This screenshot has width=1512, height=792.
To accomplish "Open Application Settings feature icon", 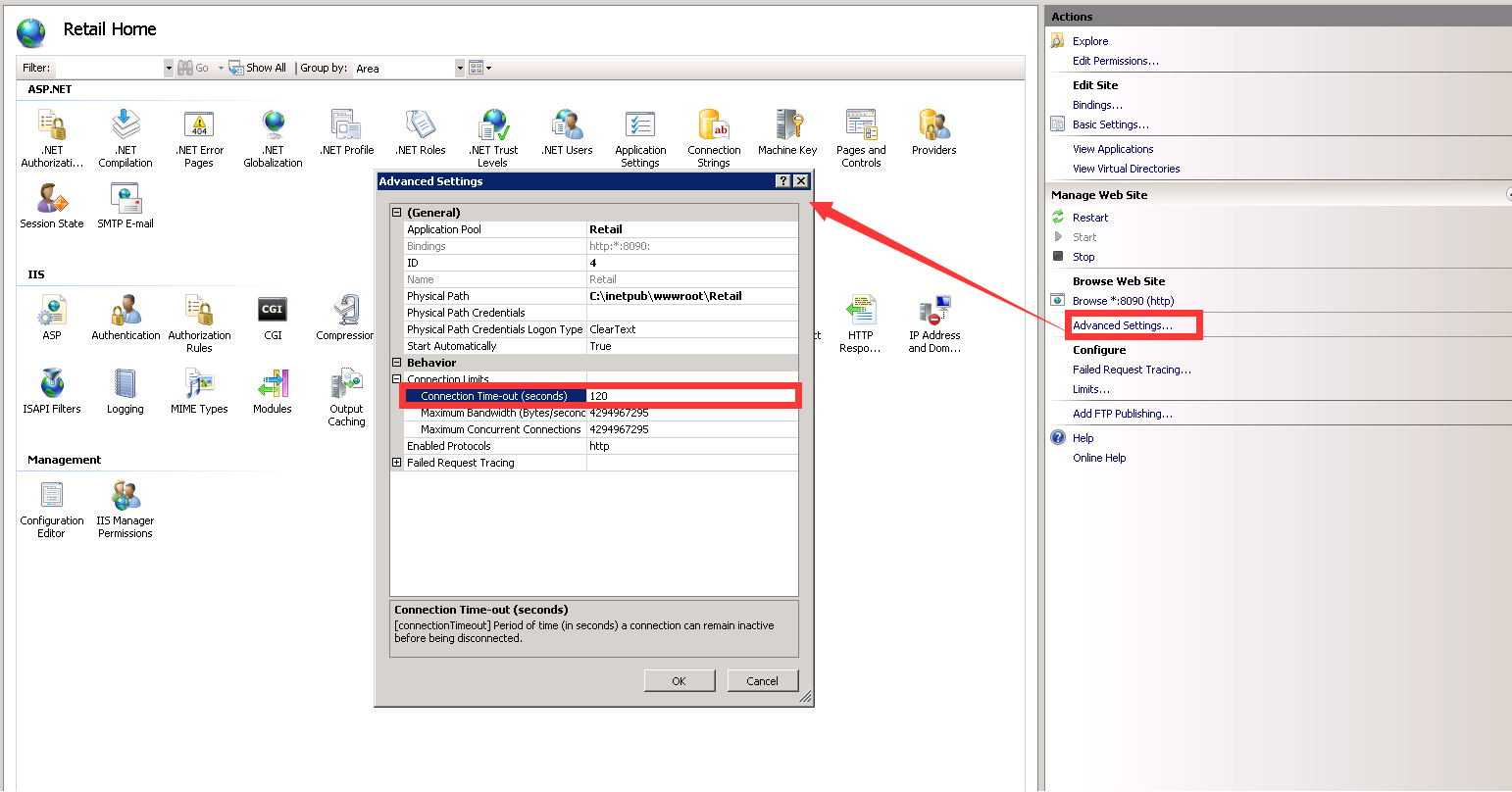I will pos(640,137).
